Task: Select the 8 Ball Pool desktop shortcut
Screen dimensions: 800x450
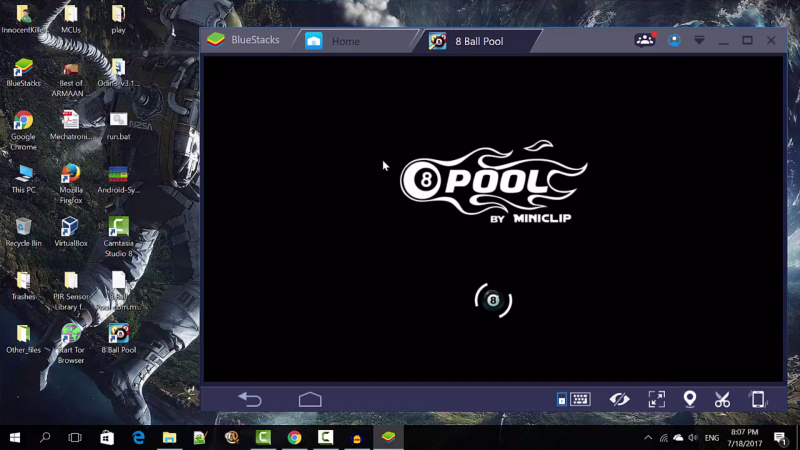Action: click(118, 339)
